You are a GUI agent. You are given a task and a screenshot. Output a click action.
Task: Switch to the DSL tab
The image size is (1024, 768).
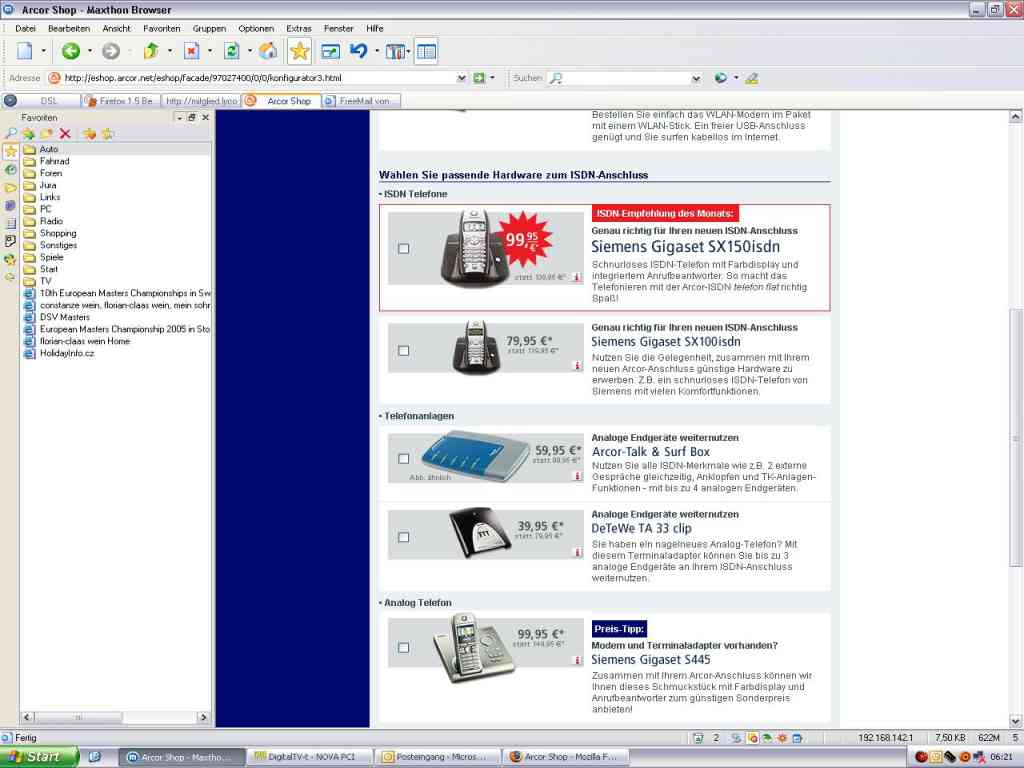tap(41, 101)
